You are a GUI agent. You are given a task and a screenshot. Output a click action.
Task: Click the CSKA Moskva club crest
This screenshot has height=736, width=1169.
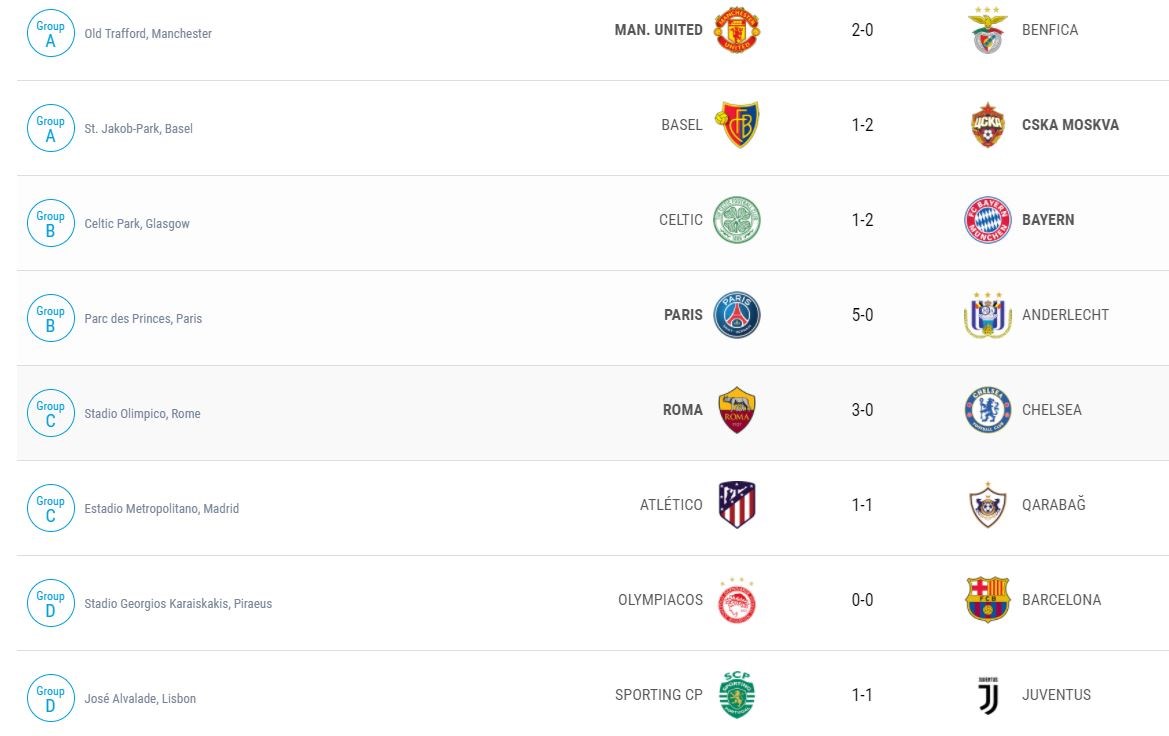tap(987, 125)
